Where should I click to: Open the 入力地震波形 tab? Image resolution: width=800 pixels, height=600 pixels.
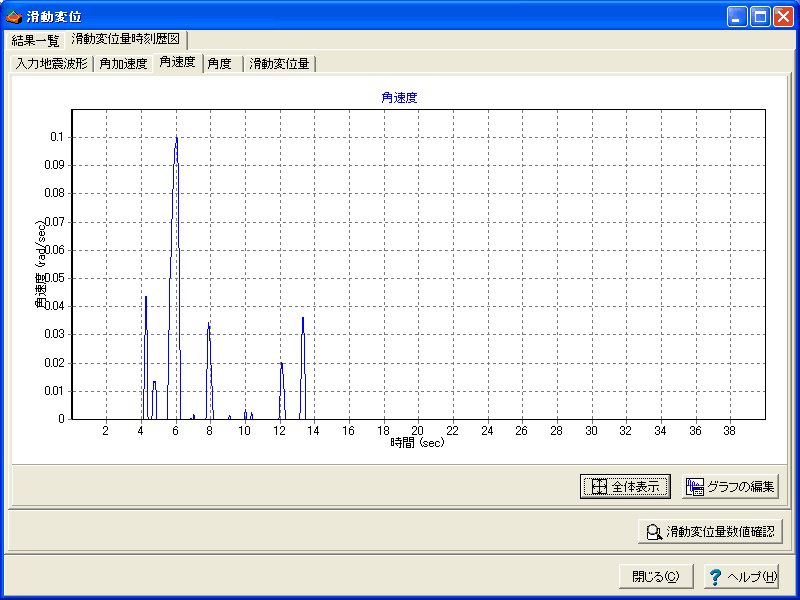point(52,64)
